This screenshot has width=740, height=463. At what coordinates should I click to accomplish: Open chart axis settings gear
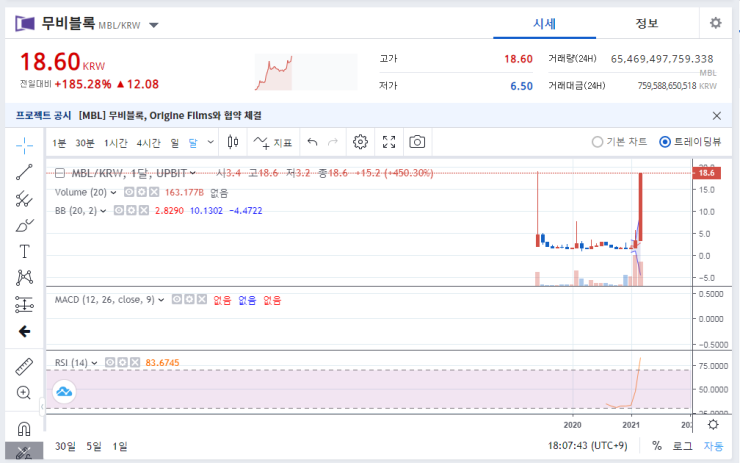(x=713, y=424)
